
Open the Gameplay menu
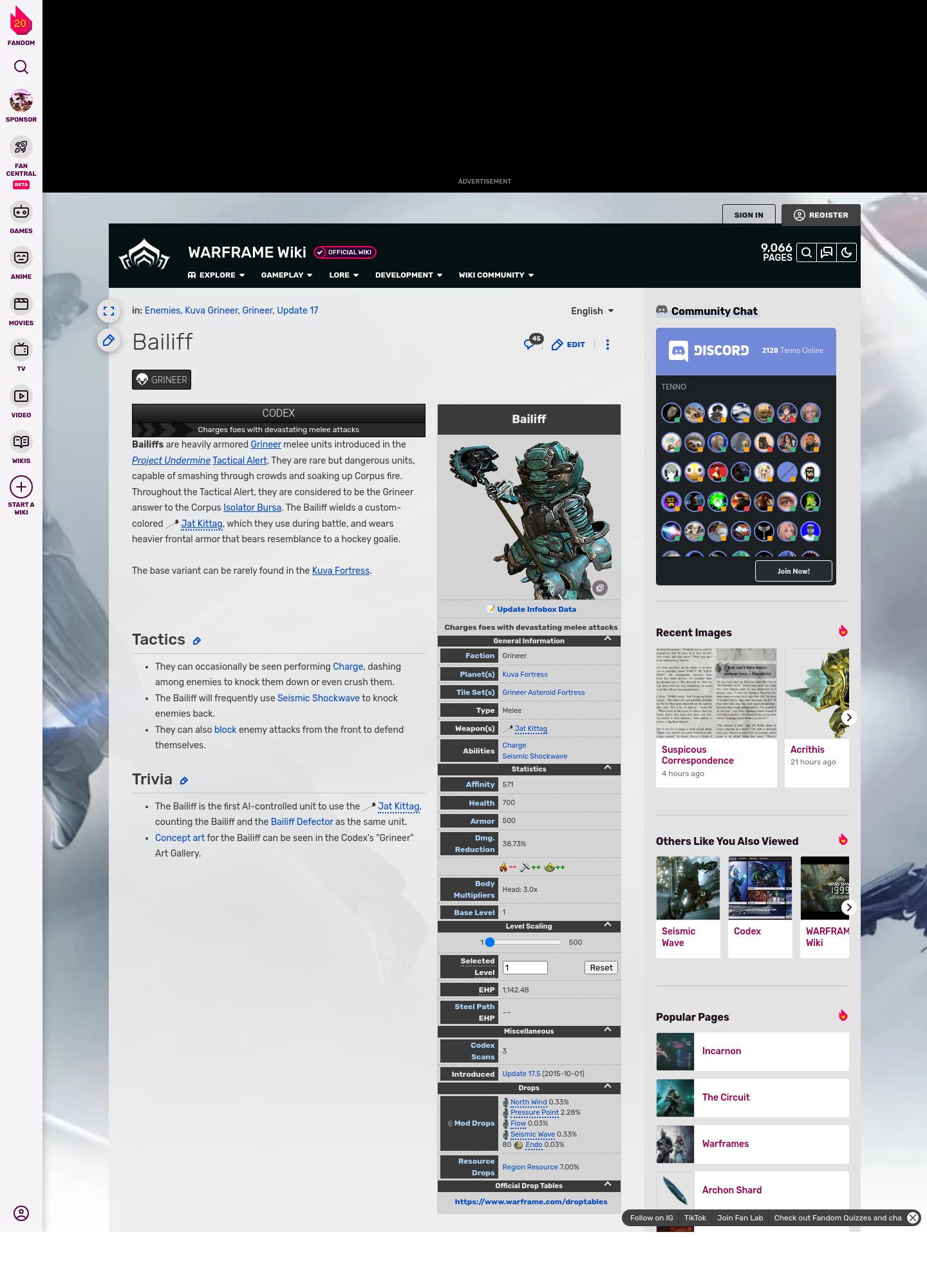coord(286,275)
